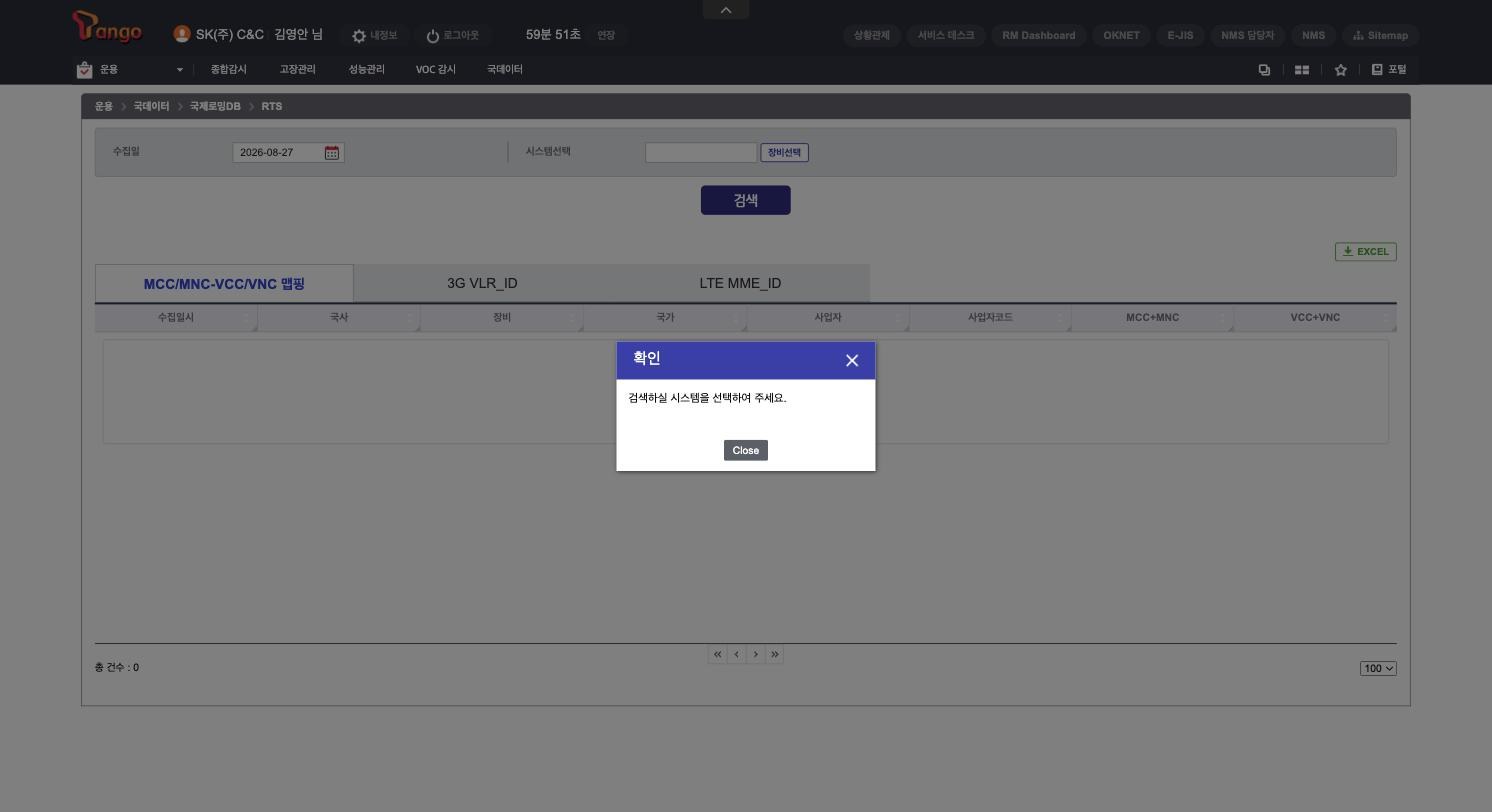This screenshot has width=1492, height=812.
Task: Open RM Dashboard
Action: pyautogui.click(x=1039, y=35)
